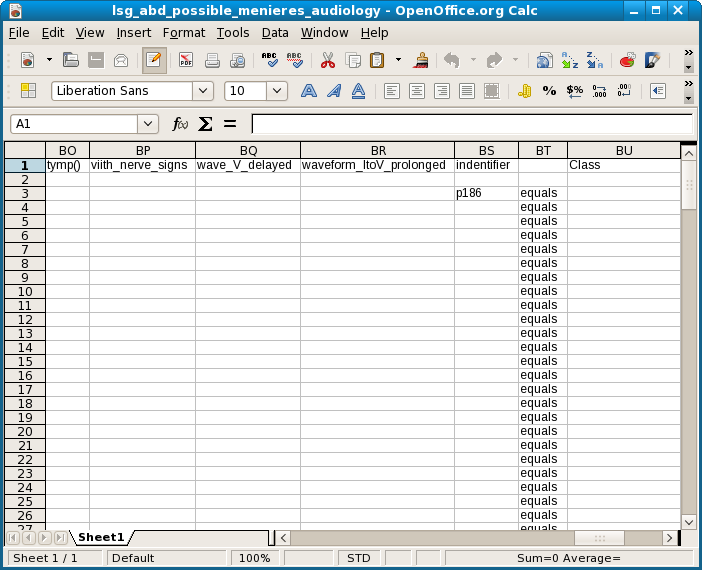The width and height of the screenshot is (702, 570).
Task: Expand the Name Box cell reference dropdown
Action: (x=149, y=124)
